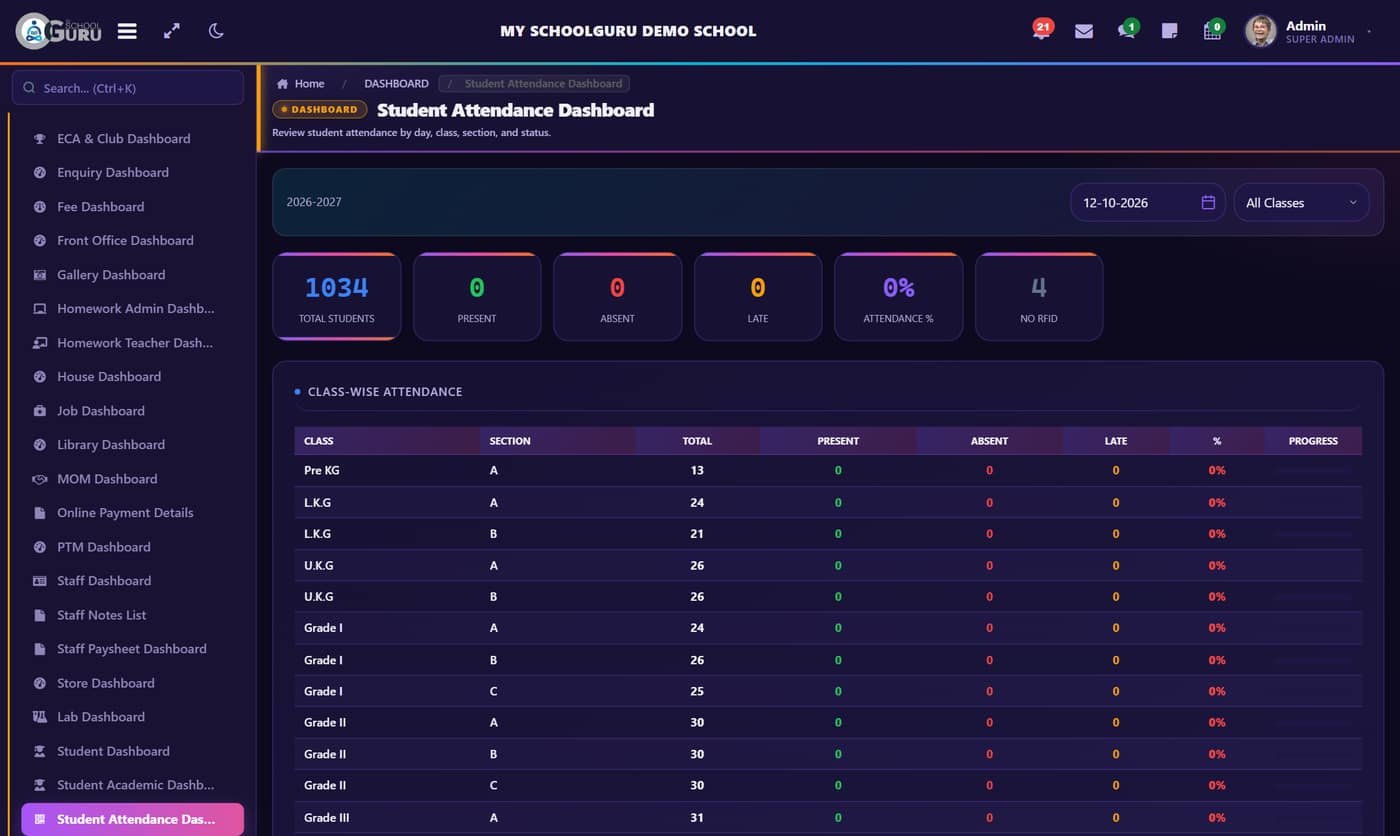This screenshot has width=1400, height=836.
Task: Click the PTM Dashboard sidebar icon
Action: point(40,547)
